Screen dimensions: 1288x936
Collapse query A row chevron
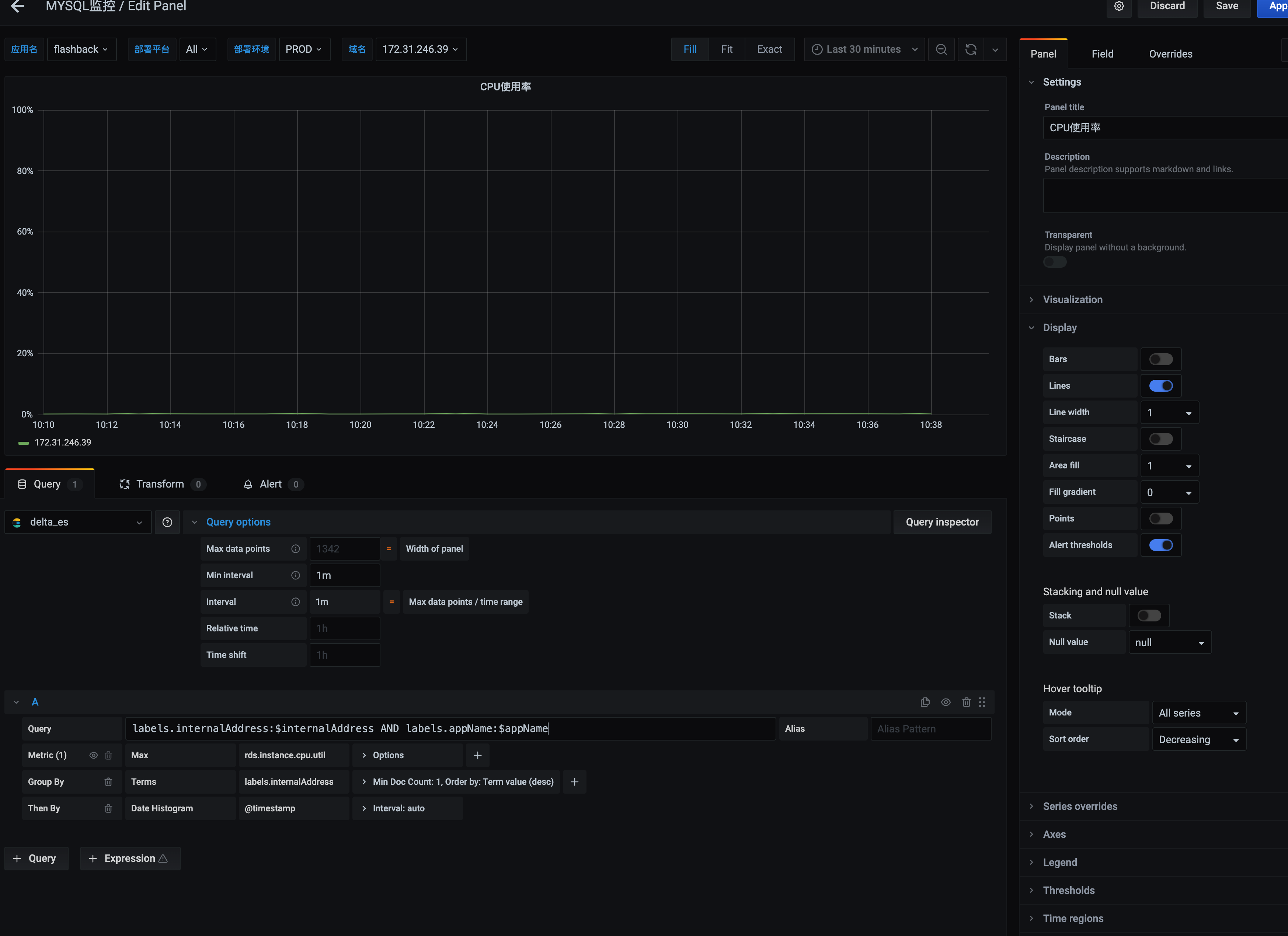pyautogui.click(x=16, y=702)
